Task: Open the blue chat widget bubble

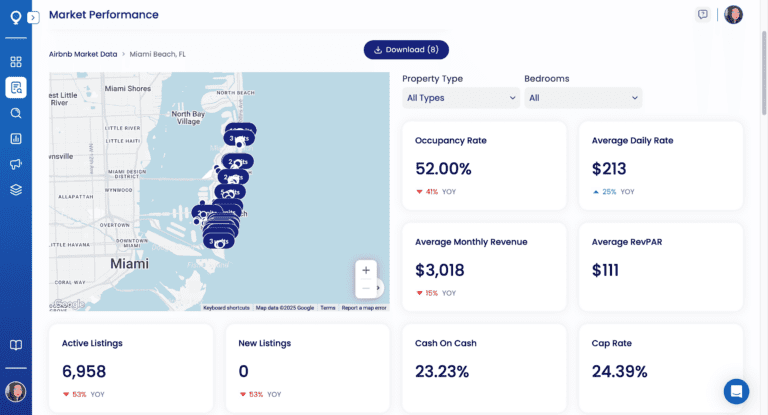Action: tap(736, 391)
